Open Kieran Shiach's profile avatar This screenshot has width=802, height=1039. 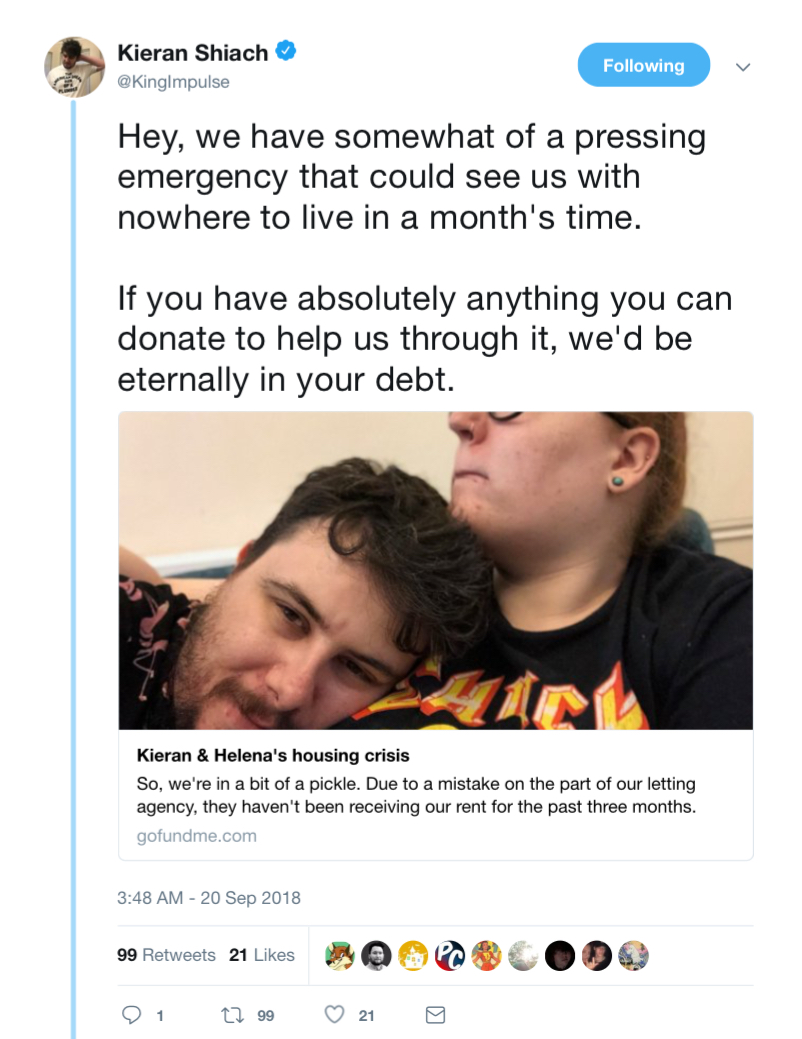(x=74, y=67)
